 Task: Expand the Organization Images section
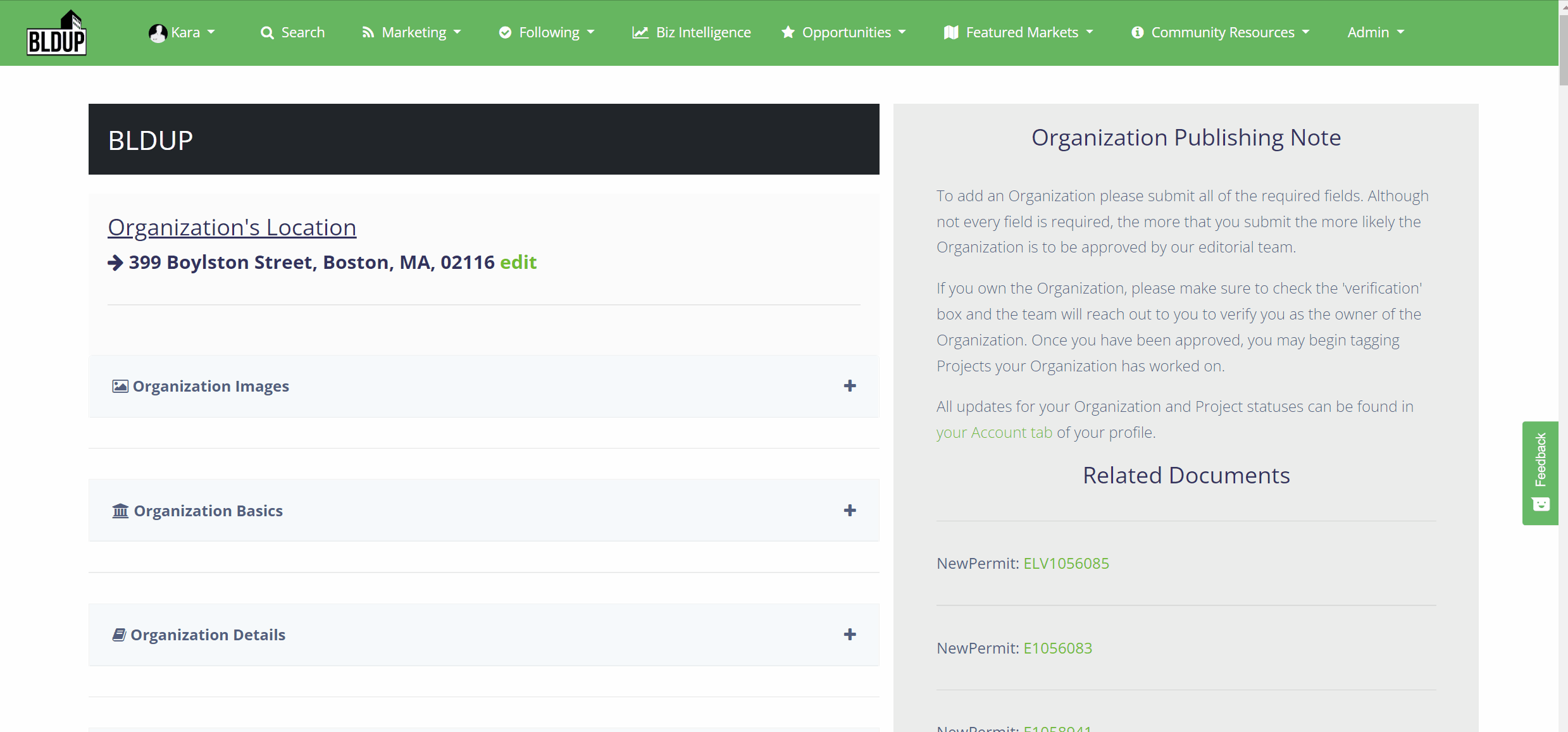click(x=849, y=386)
